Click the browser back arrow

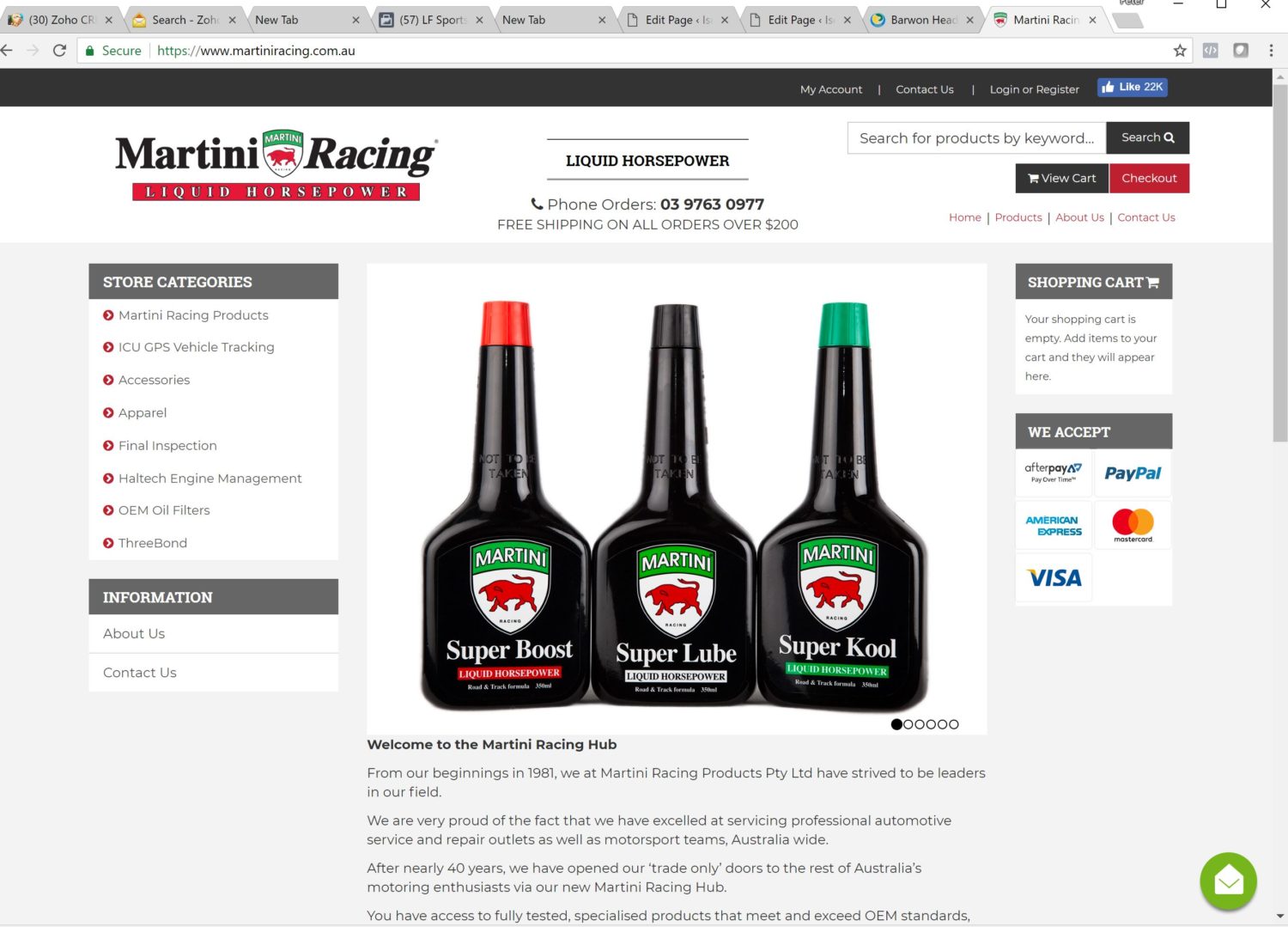point(7,51)
